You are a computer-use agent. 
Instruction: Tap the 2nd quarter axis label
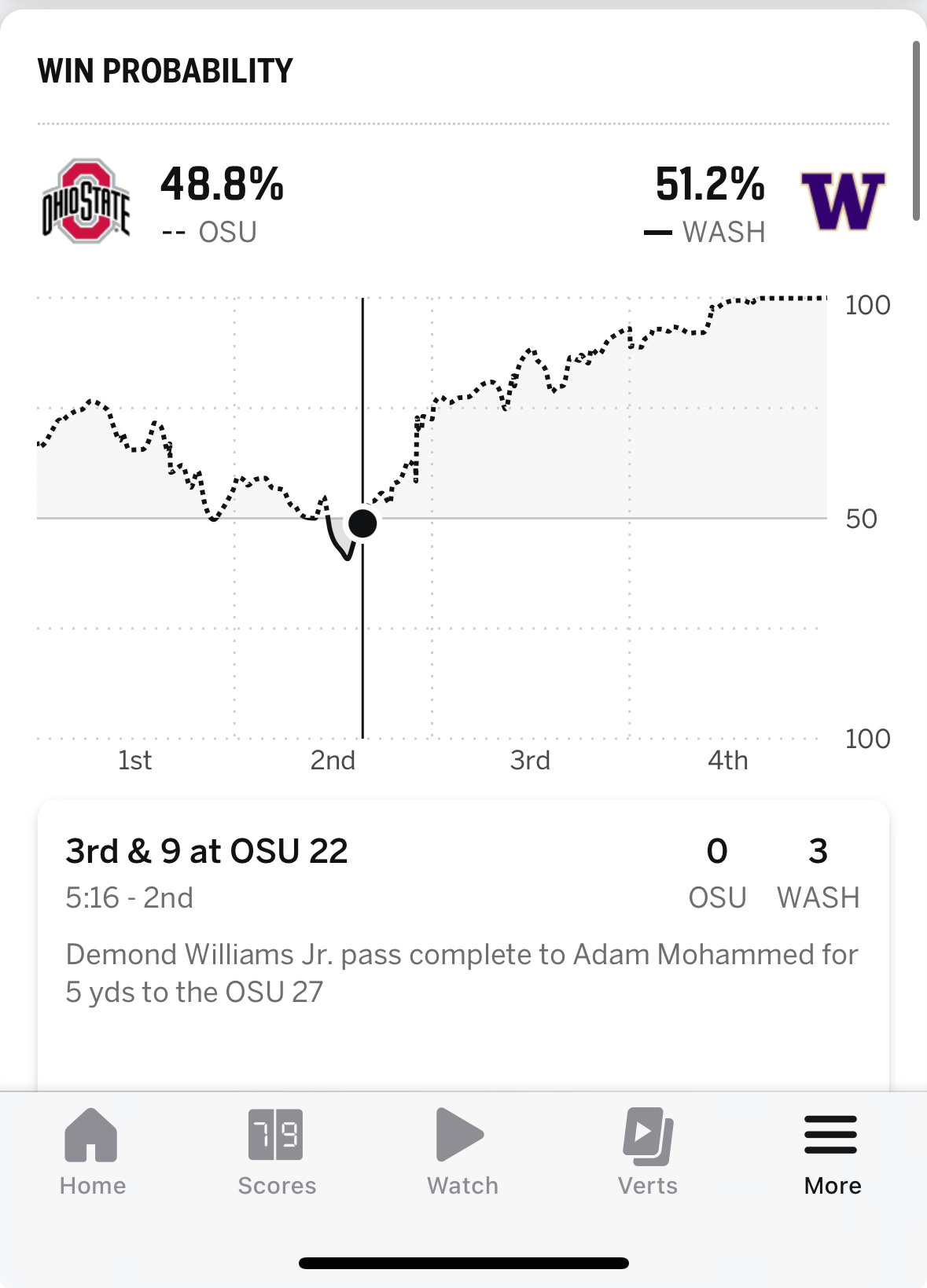click(333, 761)
